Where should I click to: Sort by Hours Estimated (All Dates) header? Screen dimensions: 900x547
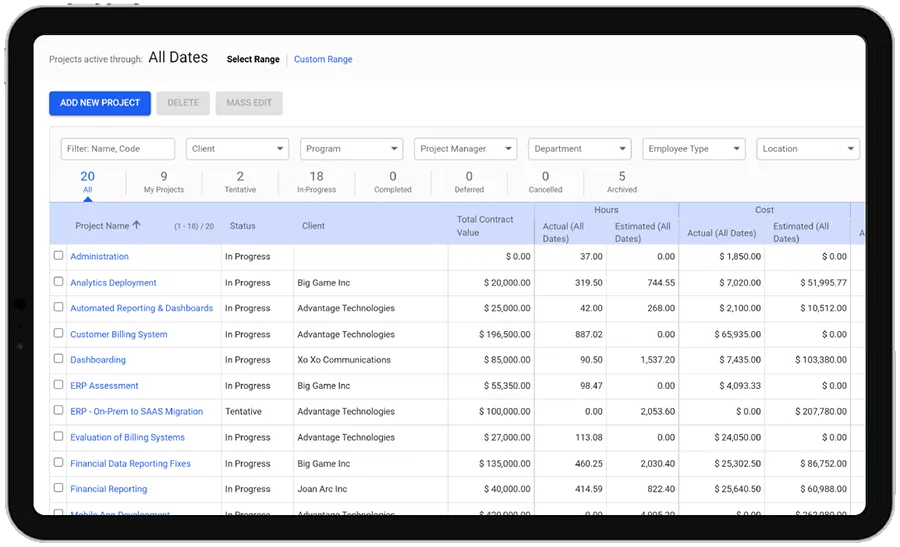tap(642, 232)
